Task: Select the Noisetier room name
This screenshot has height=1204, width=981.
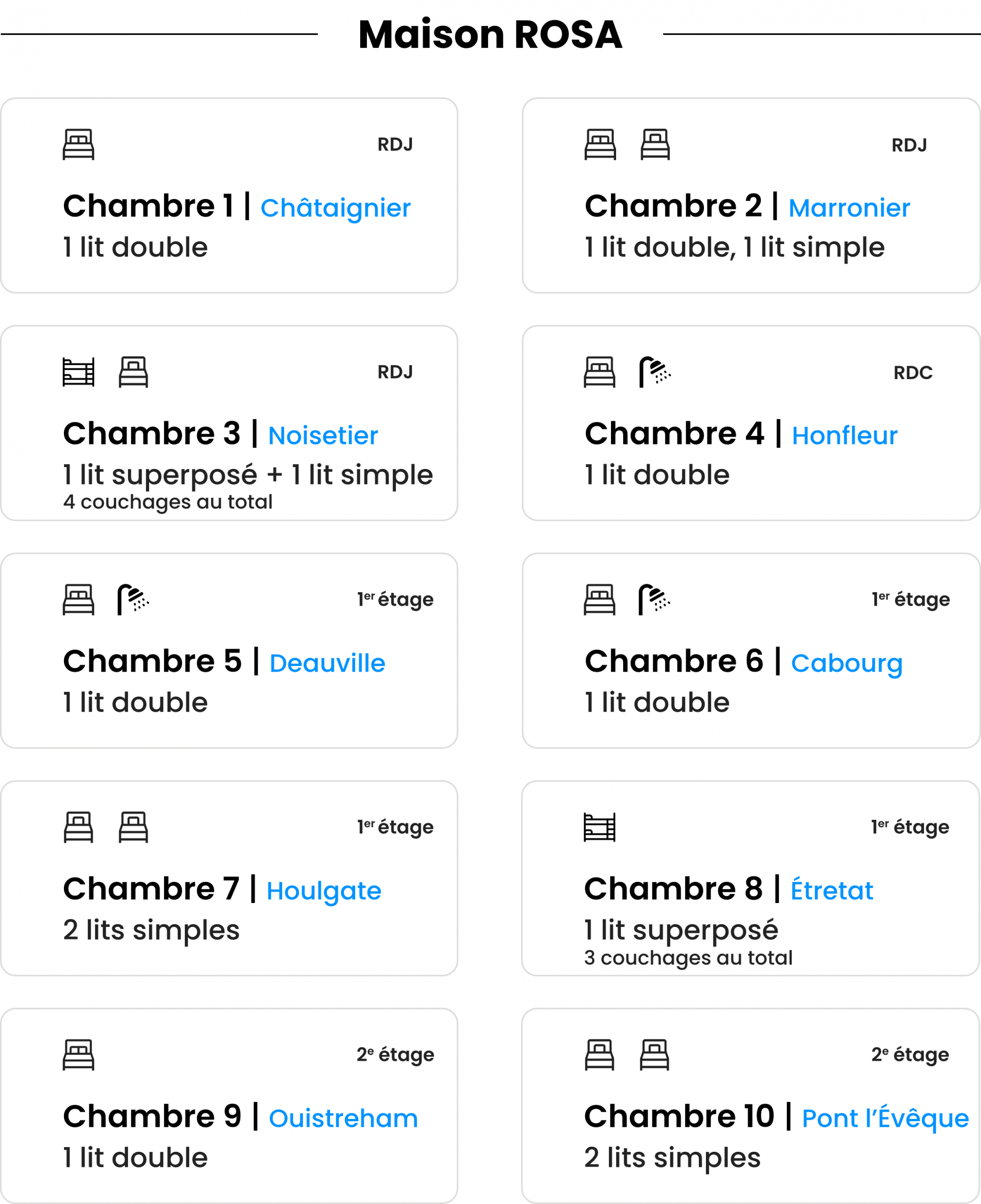Action: [323, 436]
